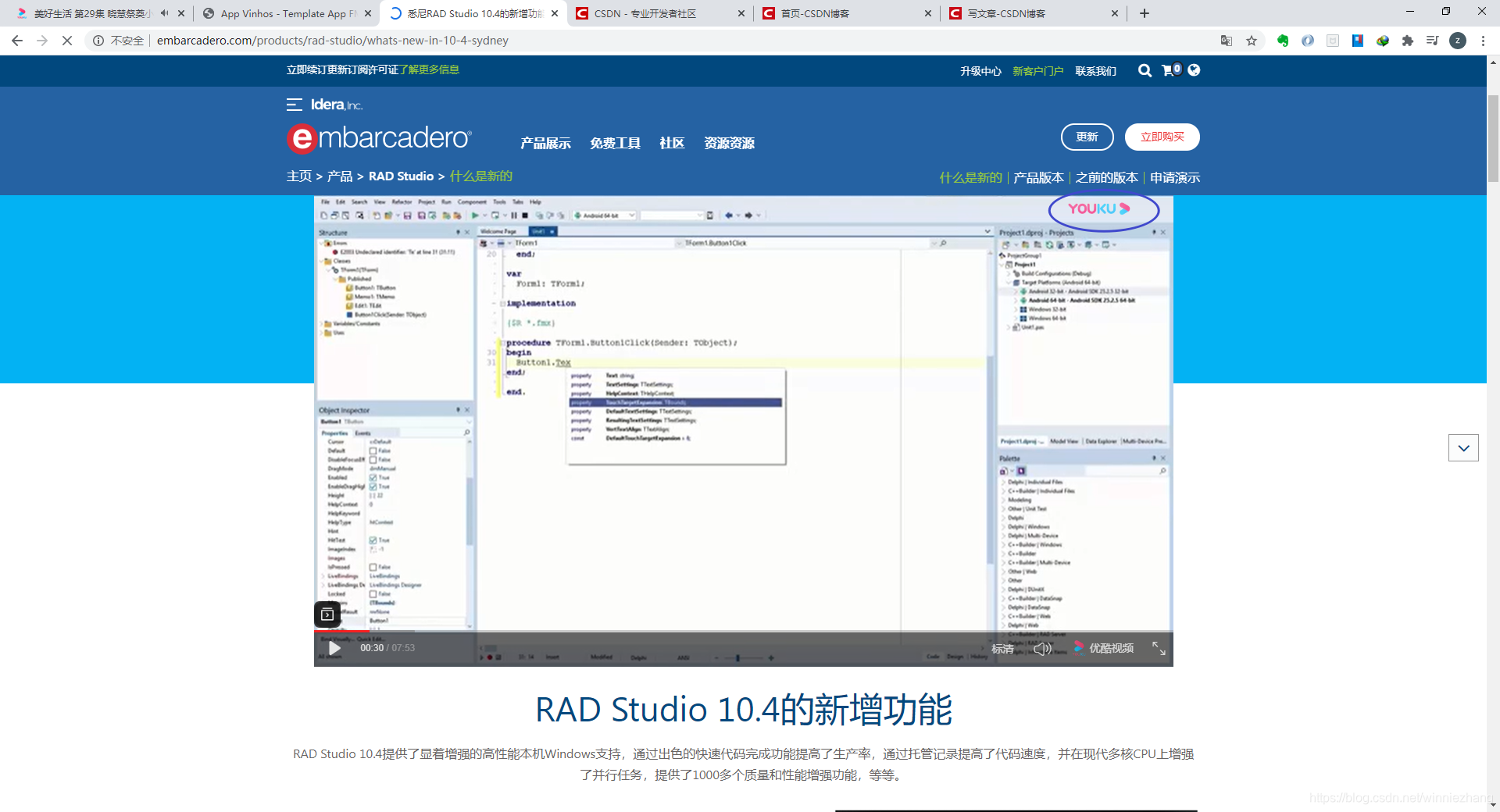Screen dimensions: 1500x812
Task: Open the 社区 menu
Action: pos(672,143)
